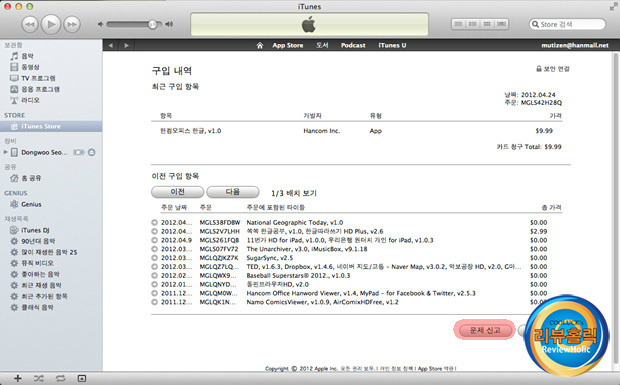Select 돌핀브라우저HD order radio button
The width and height of the screenshot is (620, 385).
click(x=154, y=285)
